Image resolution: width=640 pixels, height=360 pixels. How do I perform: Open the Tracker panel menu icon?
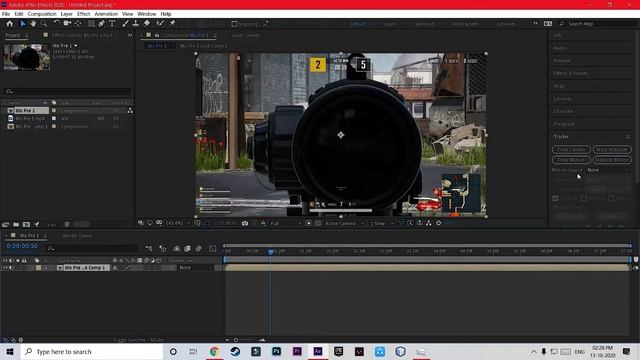[x=628, y=136]
